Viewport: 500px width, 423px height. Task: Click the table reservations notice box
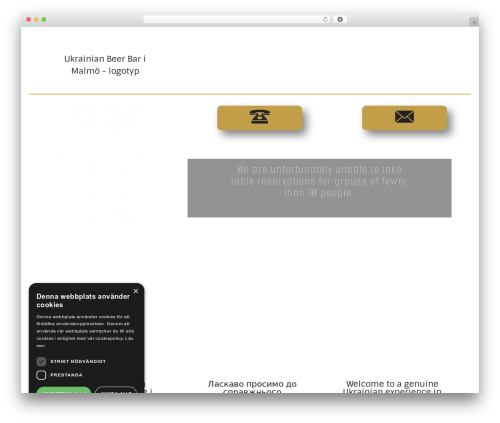(319, 188)
